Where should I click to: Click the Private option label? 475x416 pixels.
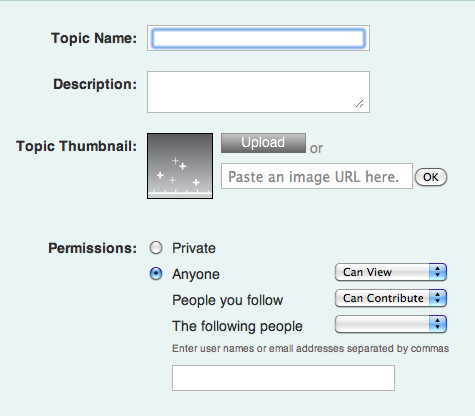click(x=194, y=248)
